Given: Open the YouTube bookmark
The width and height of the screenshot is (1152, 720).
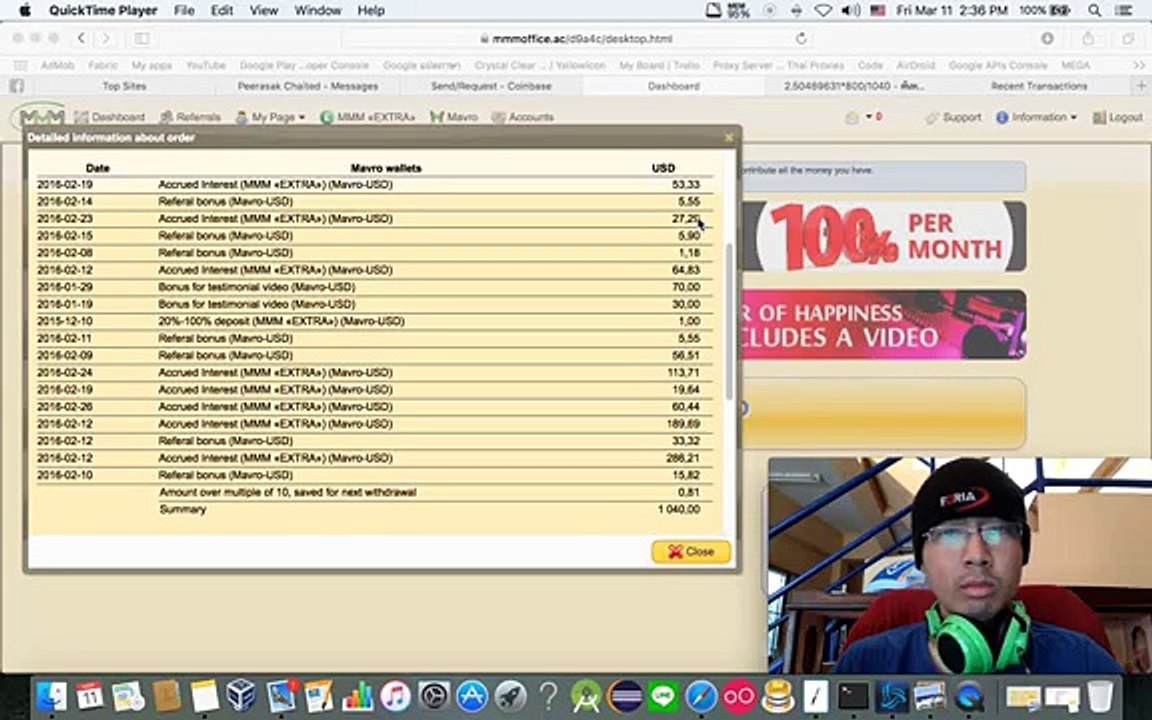Looking at the screenshot, I should 206,65.
